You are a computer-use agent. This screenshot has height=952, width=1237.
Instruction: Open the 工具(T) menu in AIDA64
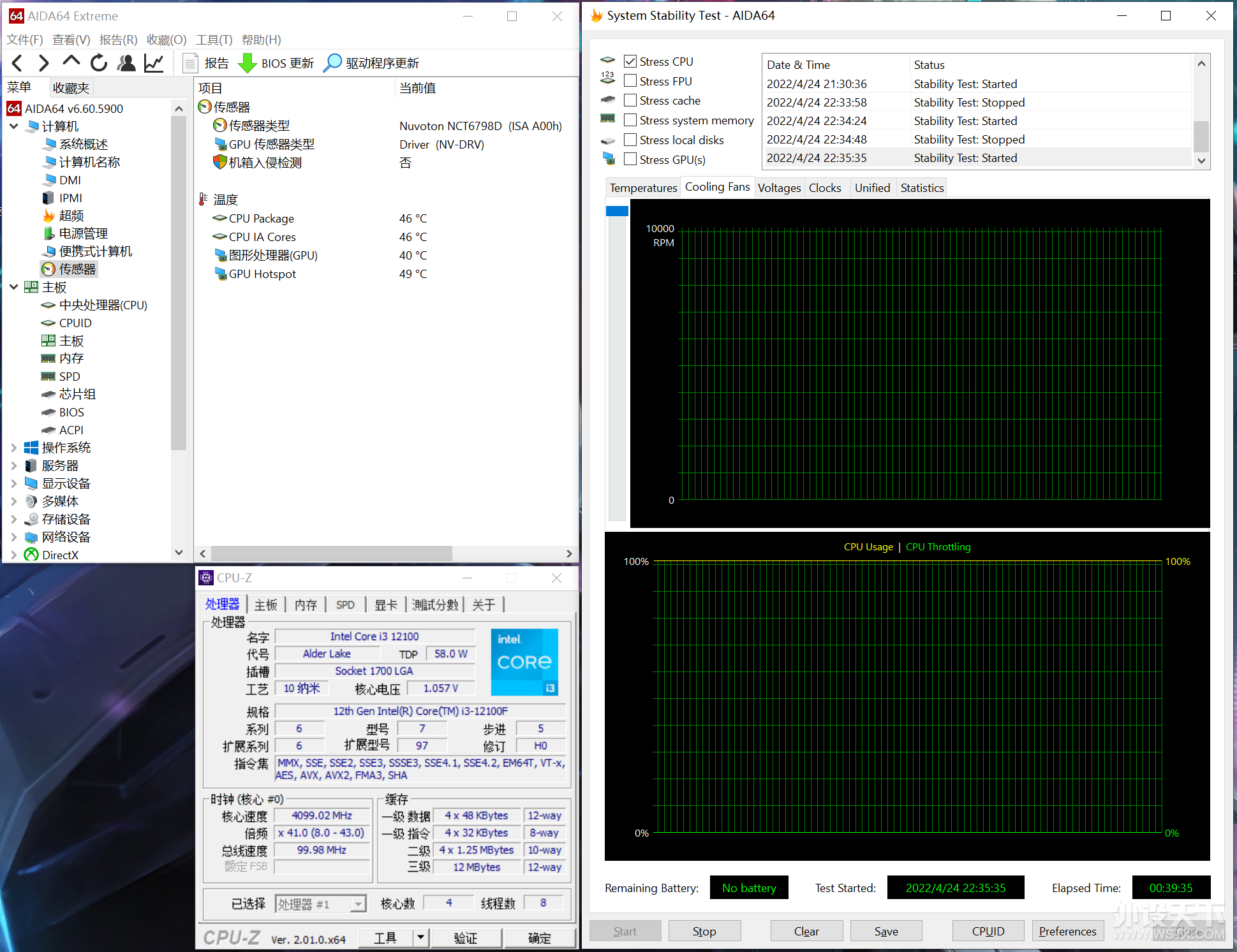pyautogui.click(x=214, y=40)
